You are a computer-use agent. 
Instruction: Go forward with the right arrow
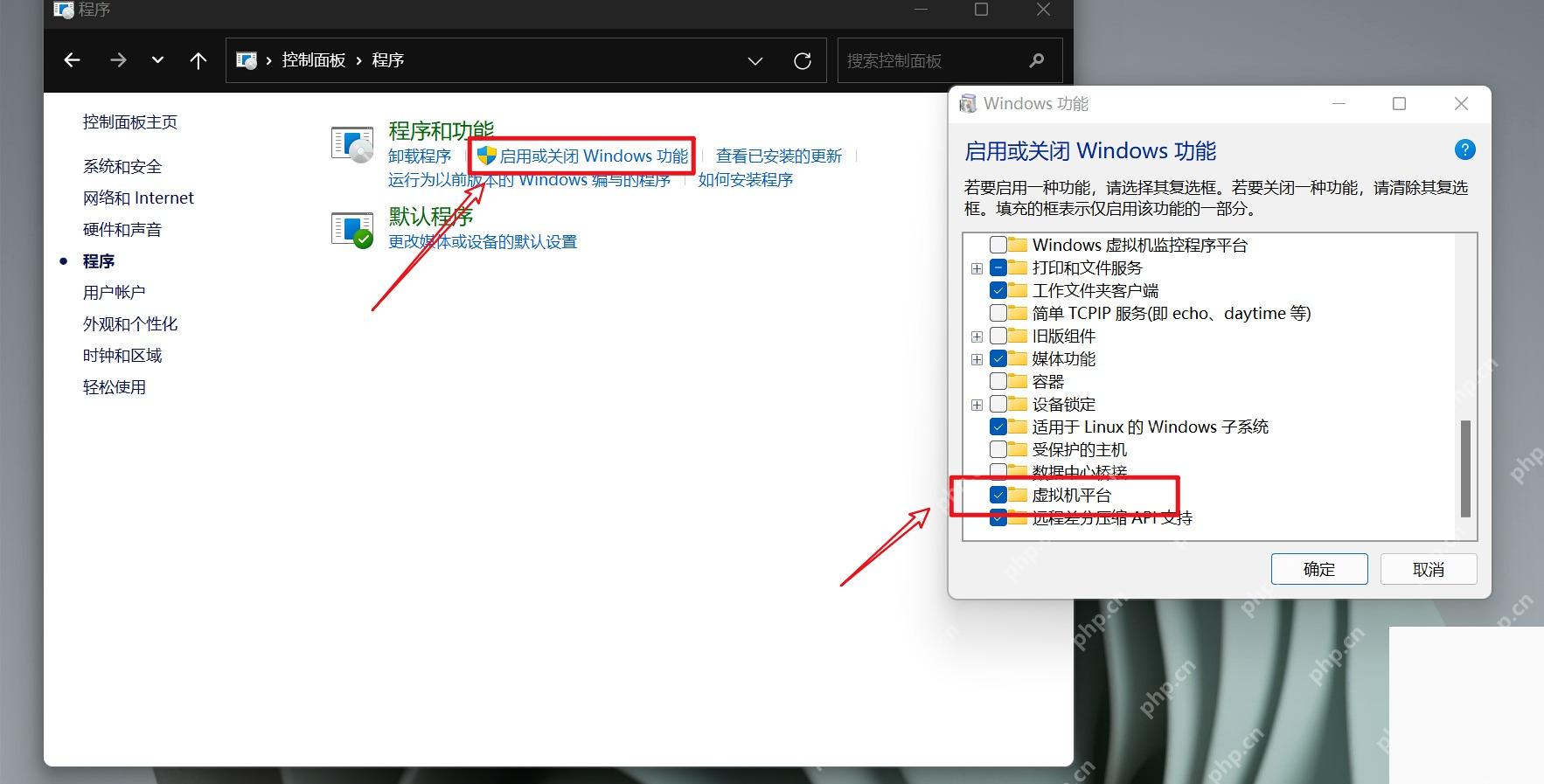tap(118, 60)
